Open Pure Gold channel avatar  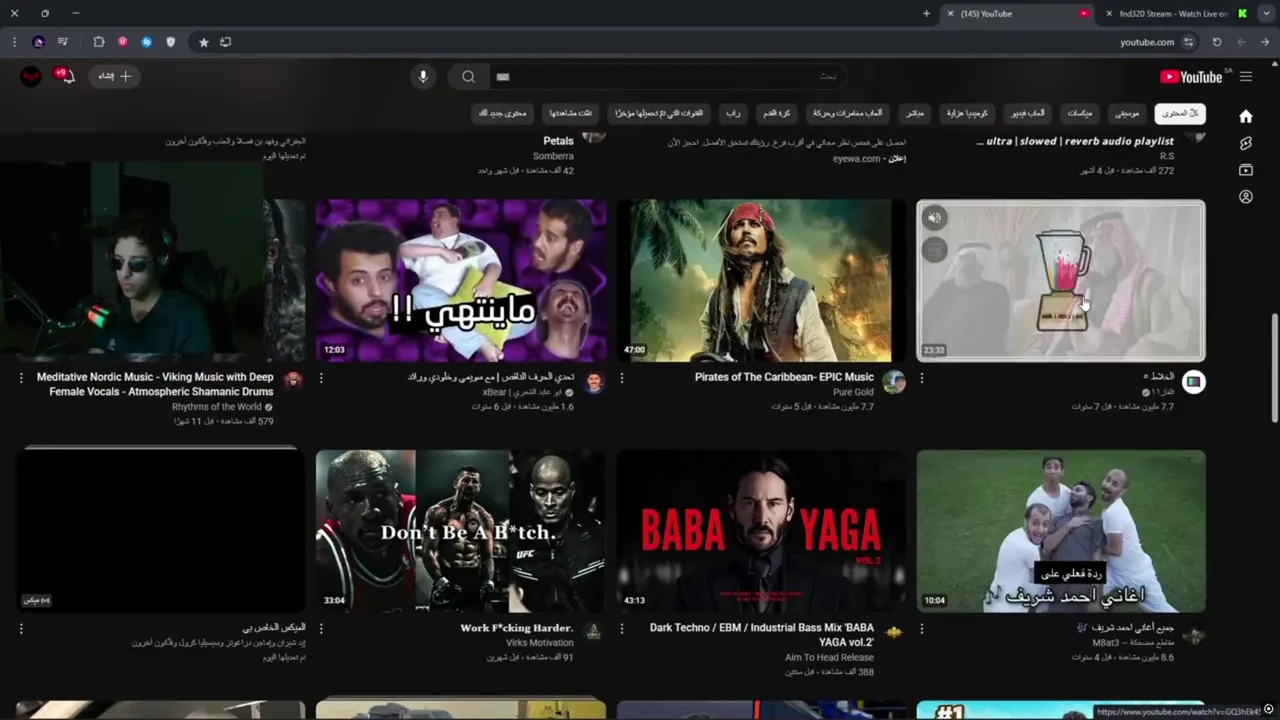tap(894, 382)
